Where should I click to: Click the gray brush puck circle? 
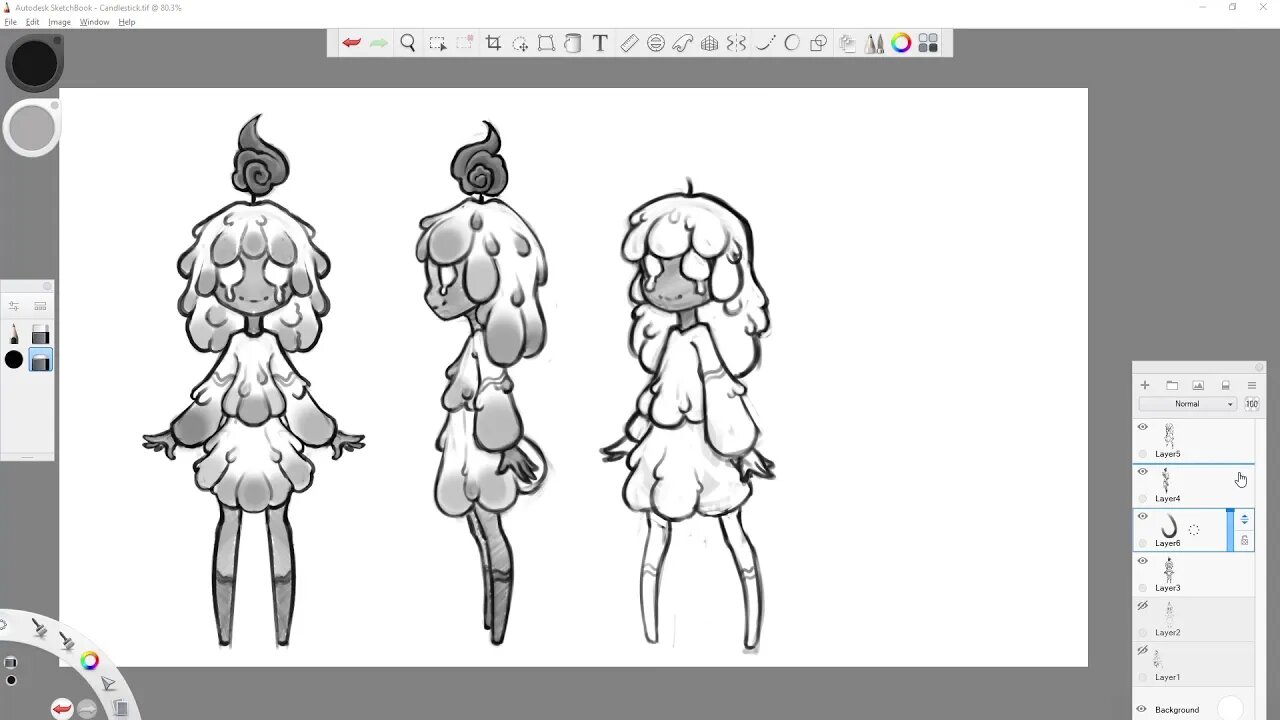[x=33, y=128]
